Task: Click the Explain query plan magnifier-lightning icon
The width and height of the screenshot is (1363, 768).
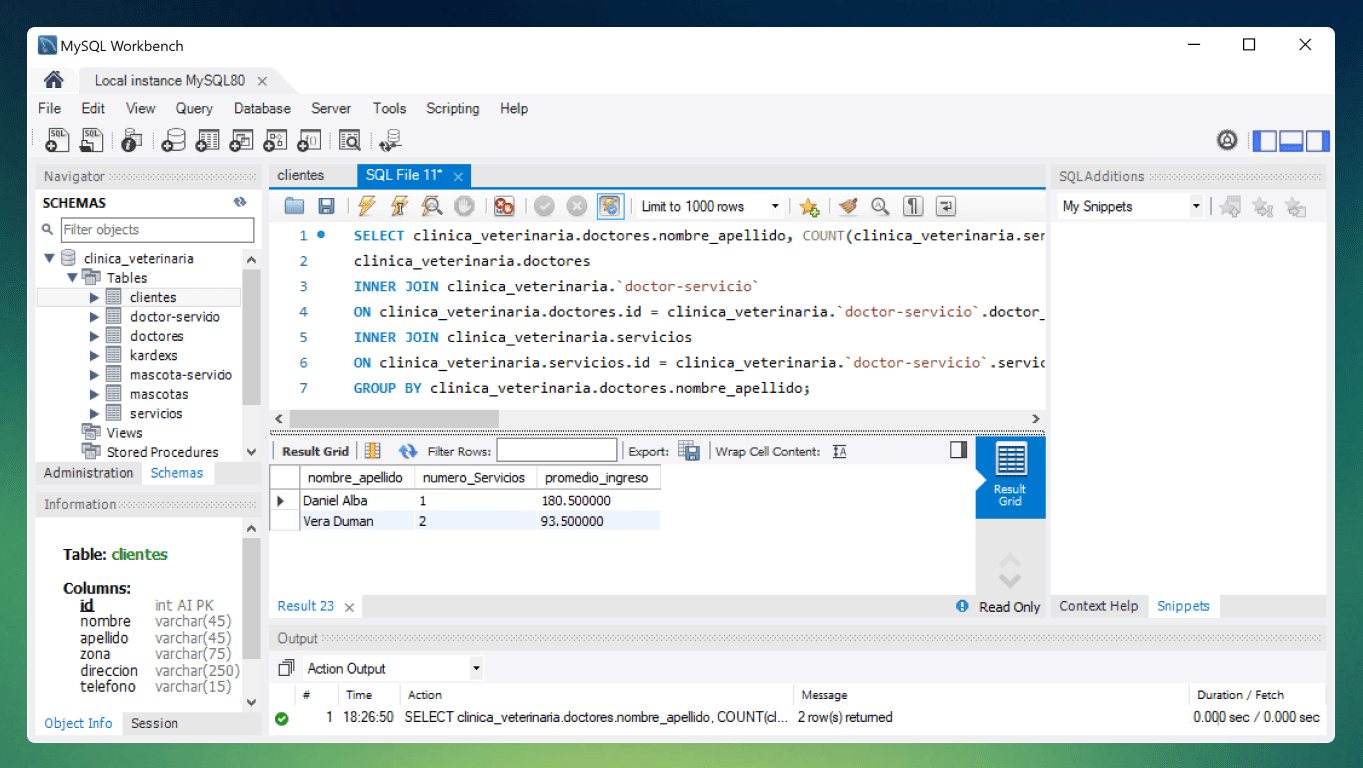Action: click(432, 206)
